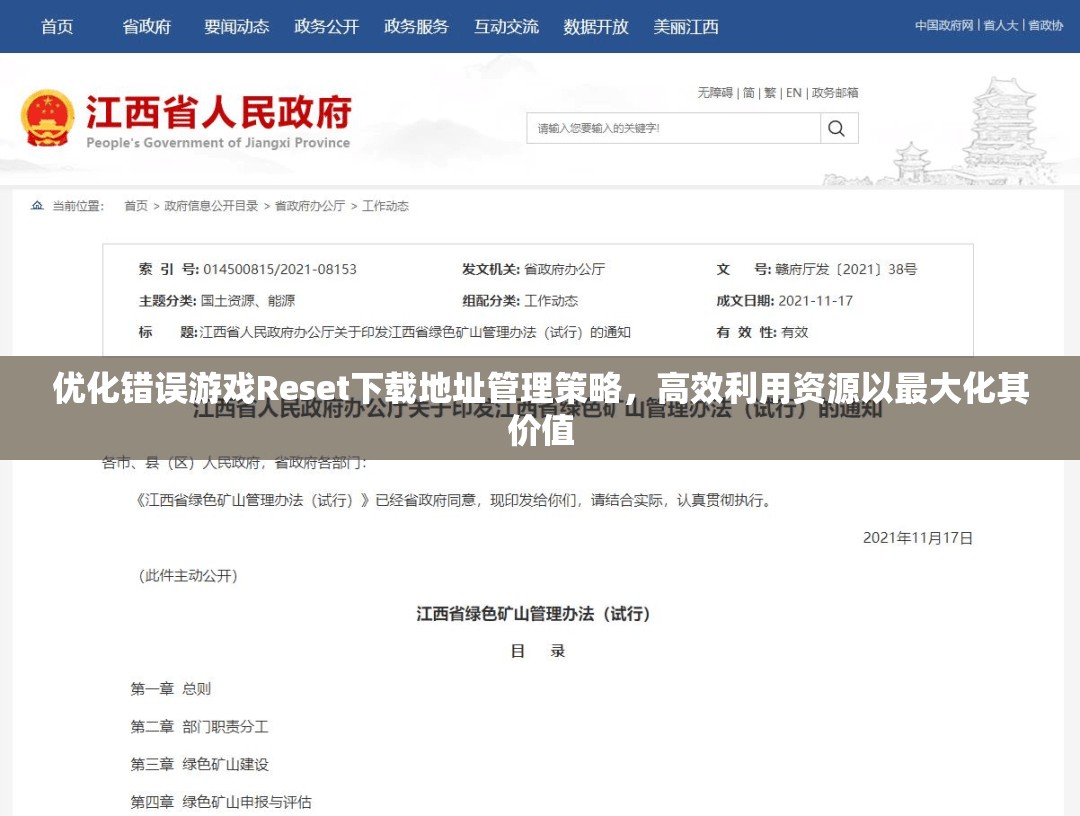Click the 第一章 总则 contents entry
1080x816 pixels.
click(170, 689)
